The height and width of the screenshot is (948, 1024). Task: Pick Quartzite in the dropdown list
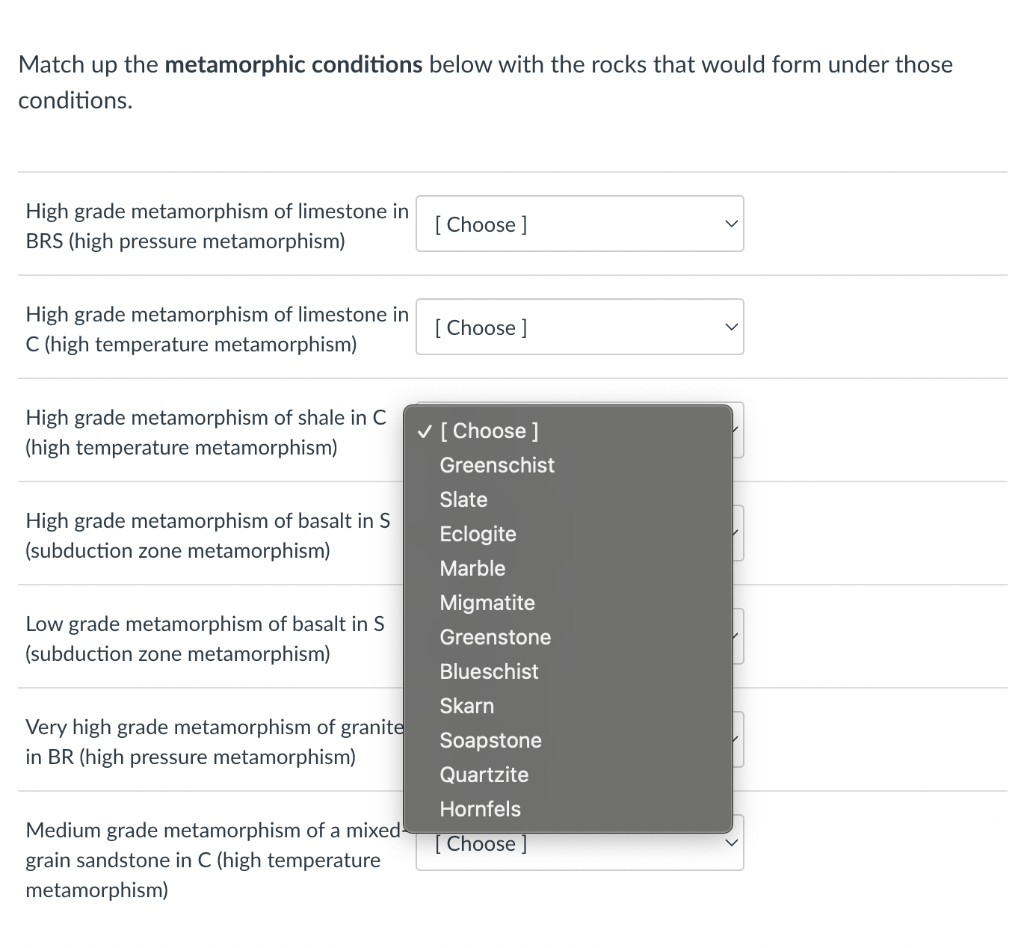point(484,775)
